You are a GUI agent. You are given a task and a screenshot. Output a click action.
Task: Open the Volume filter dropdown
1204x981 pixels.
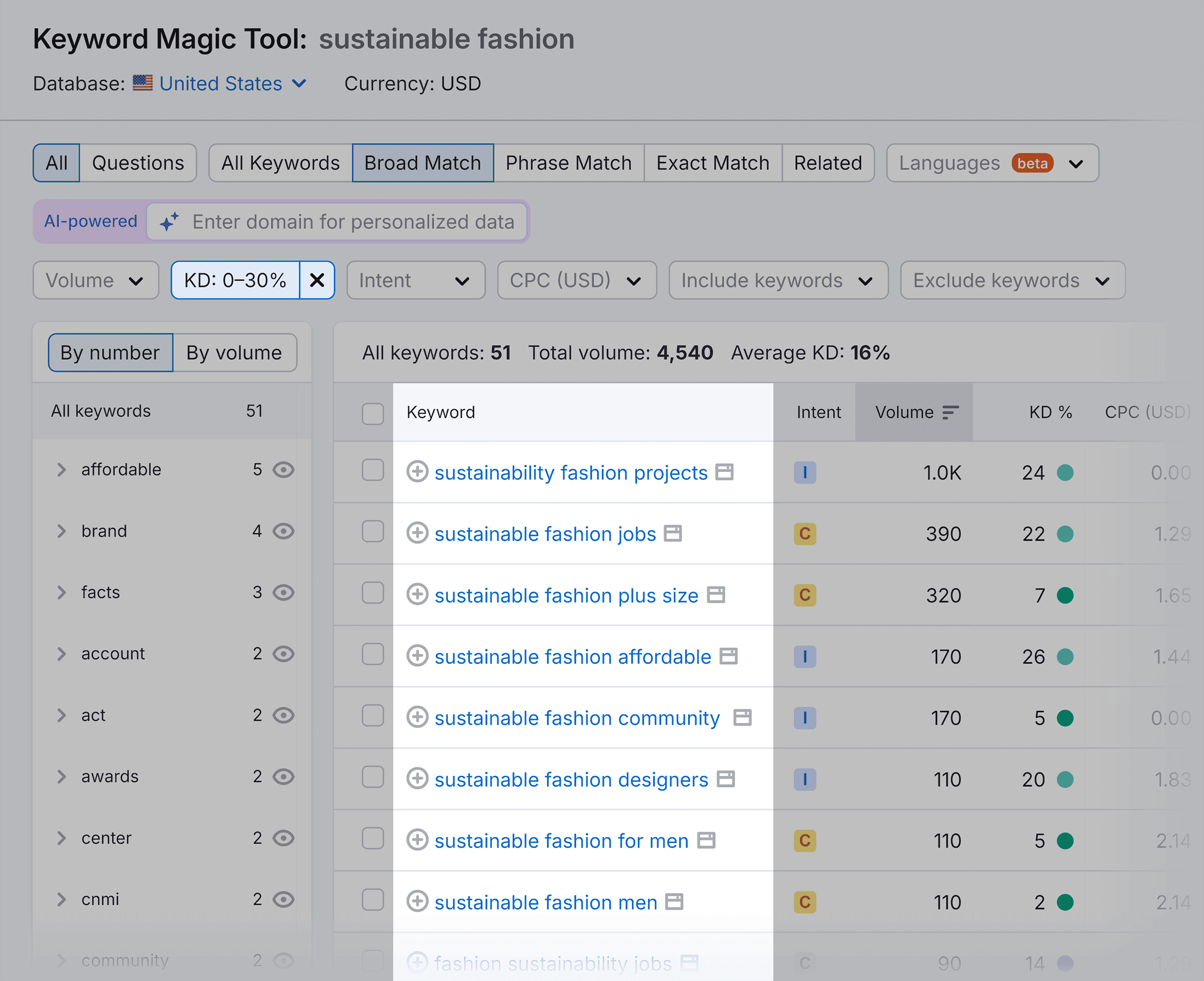point(95,280)
